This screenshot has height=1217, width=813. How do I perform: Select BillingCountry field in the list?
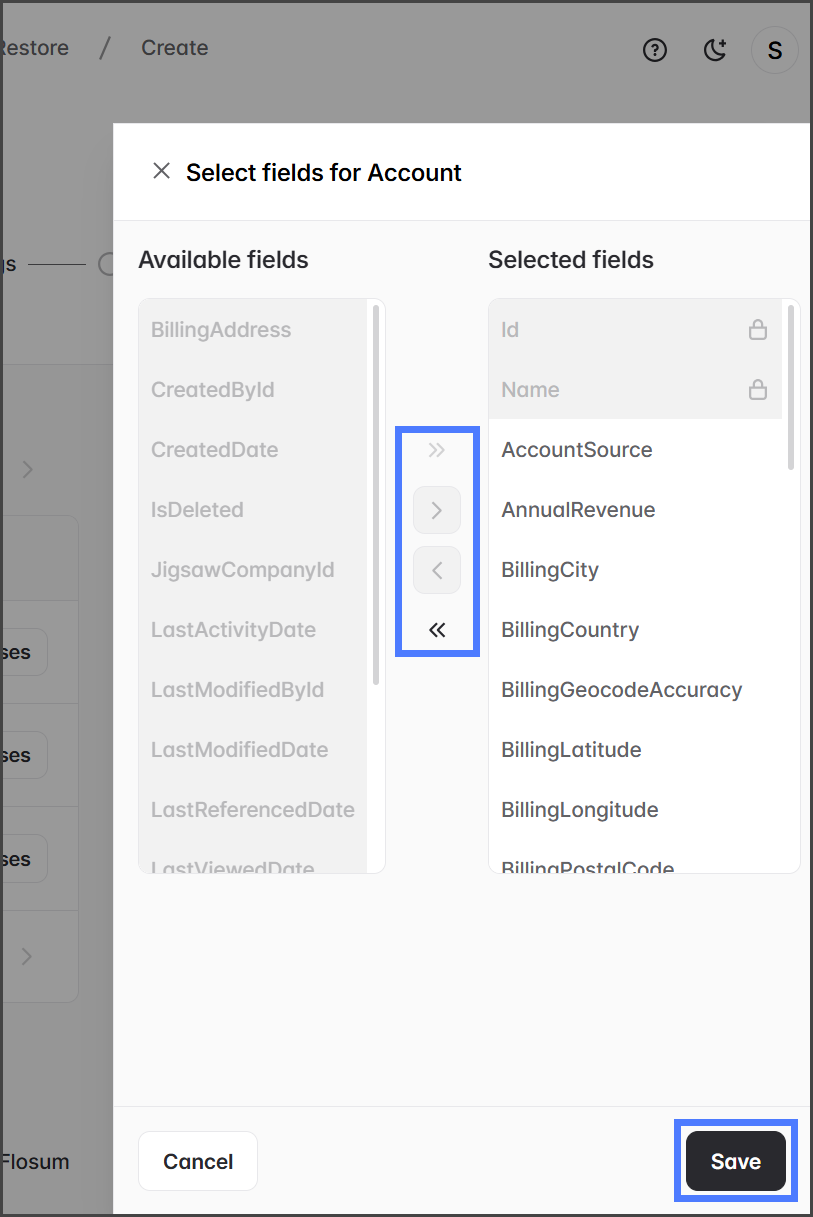pos(570,630)
